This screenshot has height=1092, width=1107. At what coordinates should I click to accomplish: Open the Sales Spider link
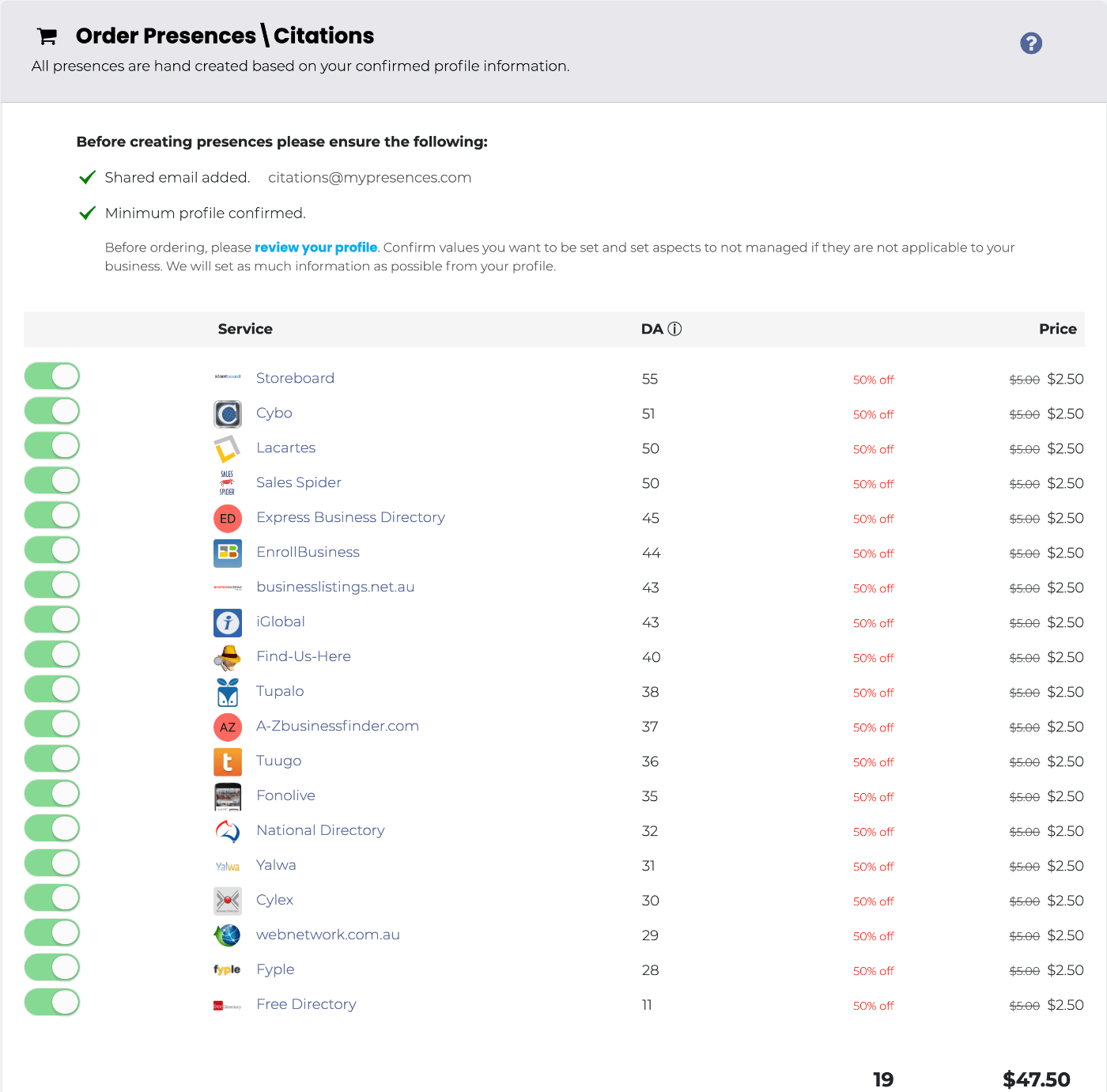(x=299, y=482)
